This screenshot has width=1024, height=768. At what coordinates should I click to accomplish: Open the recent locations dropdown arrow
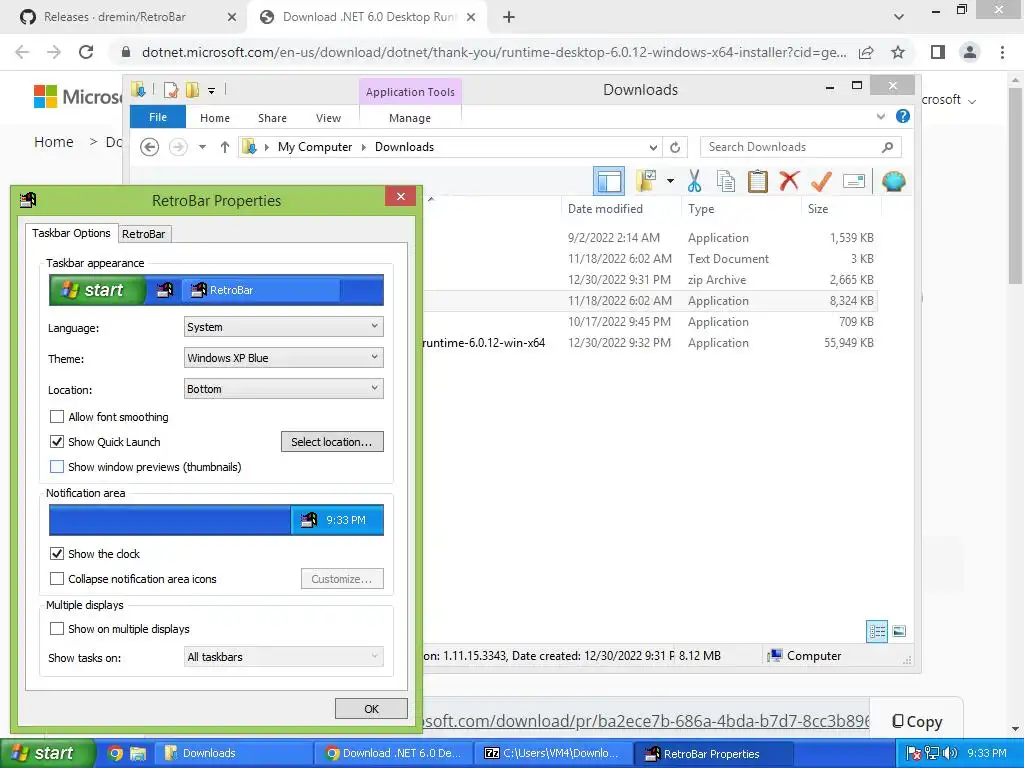tap(202, 147)
